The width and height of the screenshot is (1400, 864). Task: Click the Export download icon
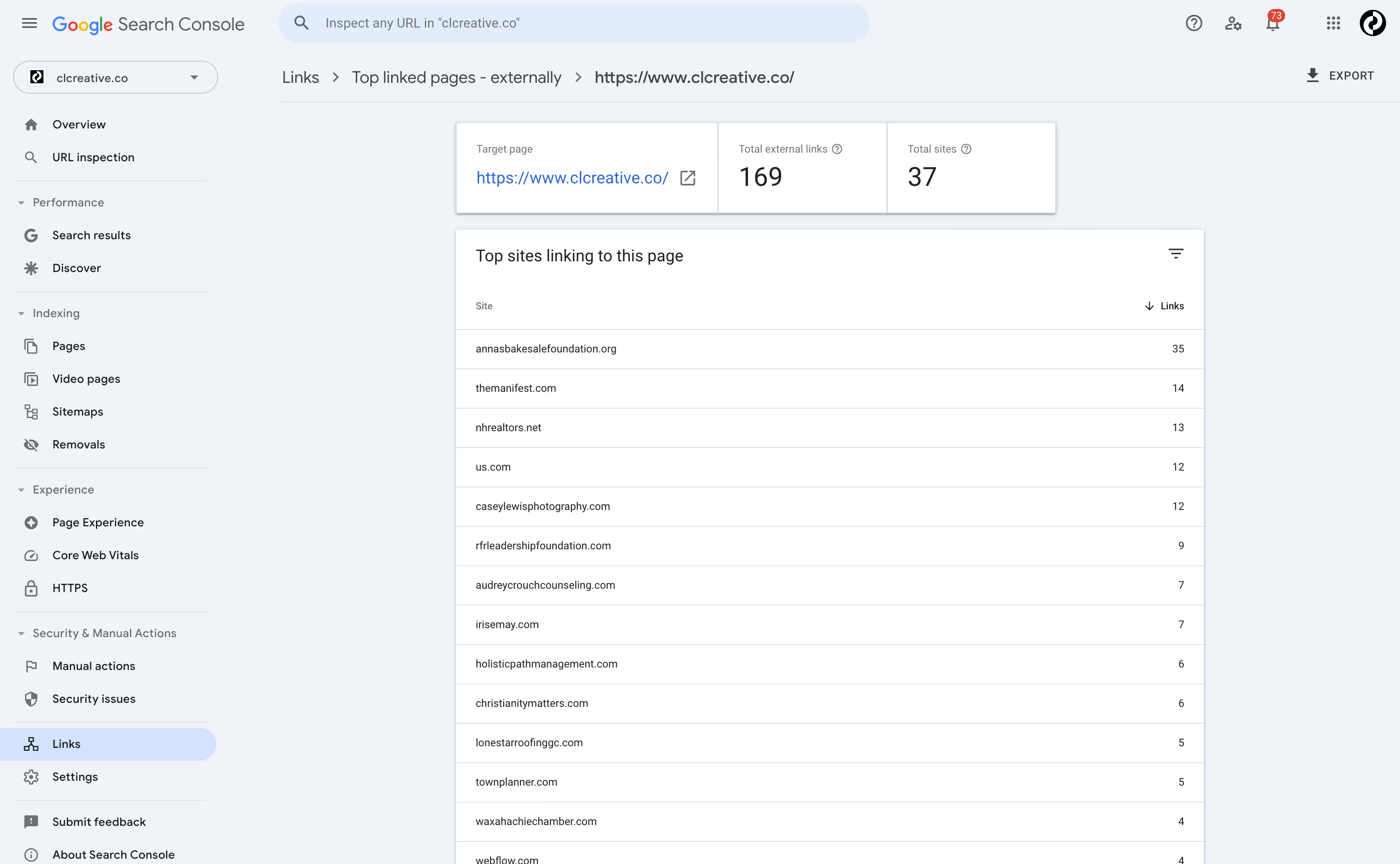(1313, 75)
